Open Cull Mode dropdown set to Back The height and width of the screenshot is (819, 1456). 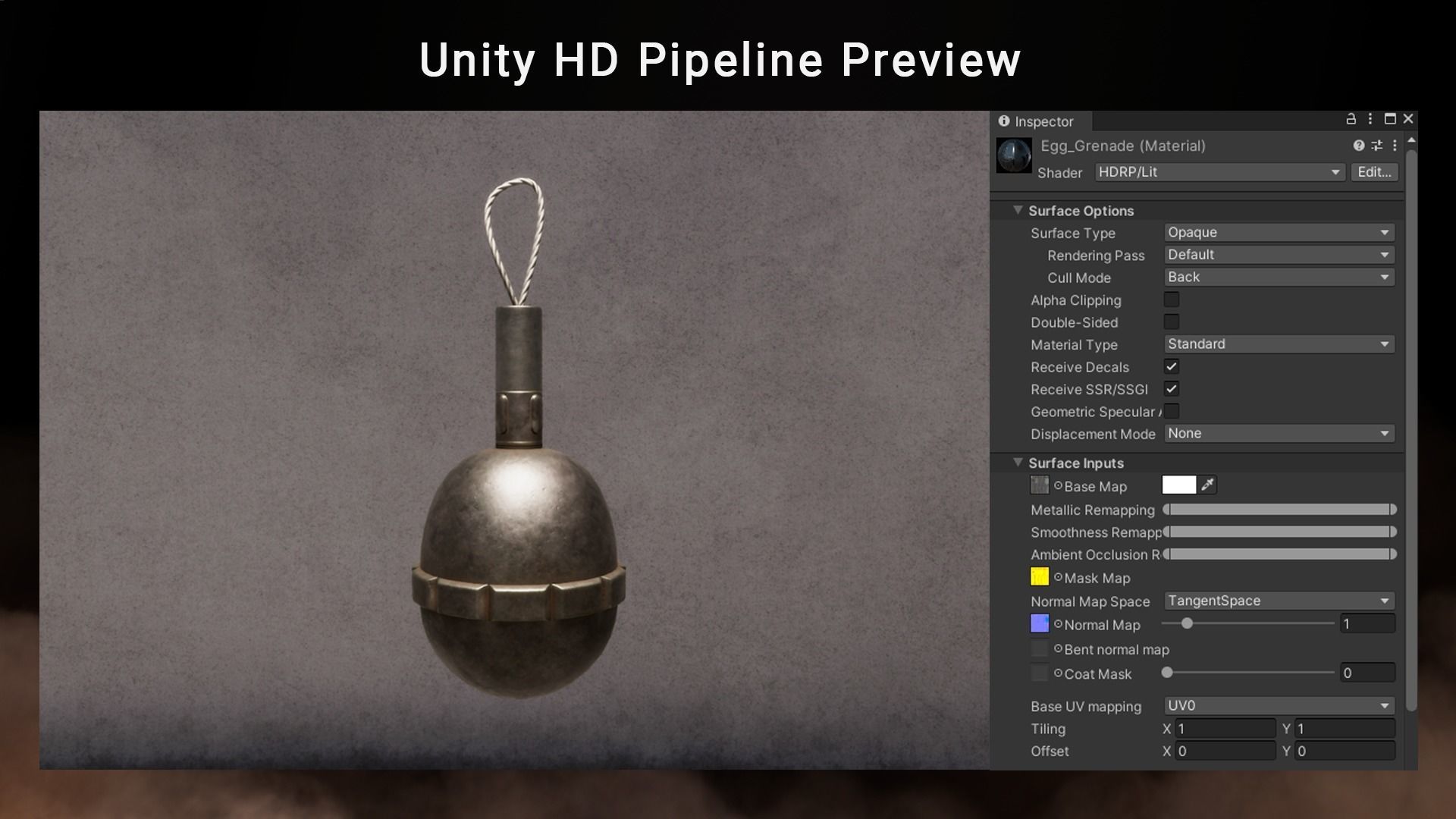point(1279,277)
